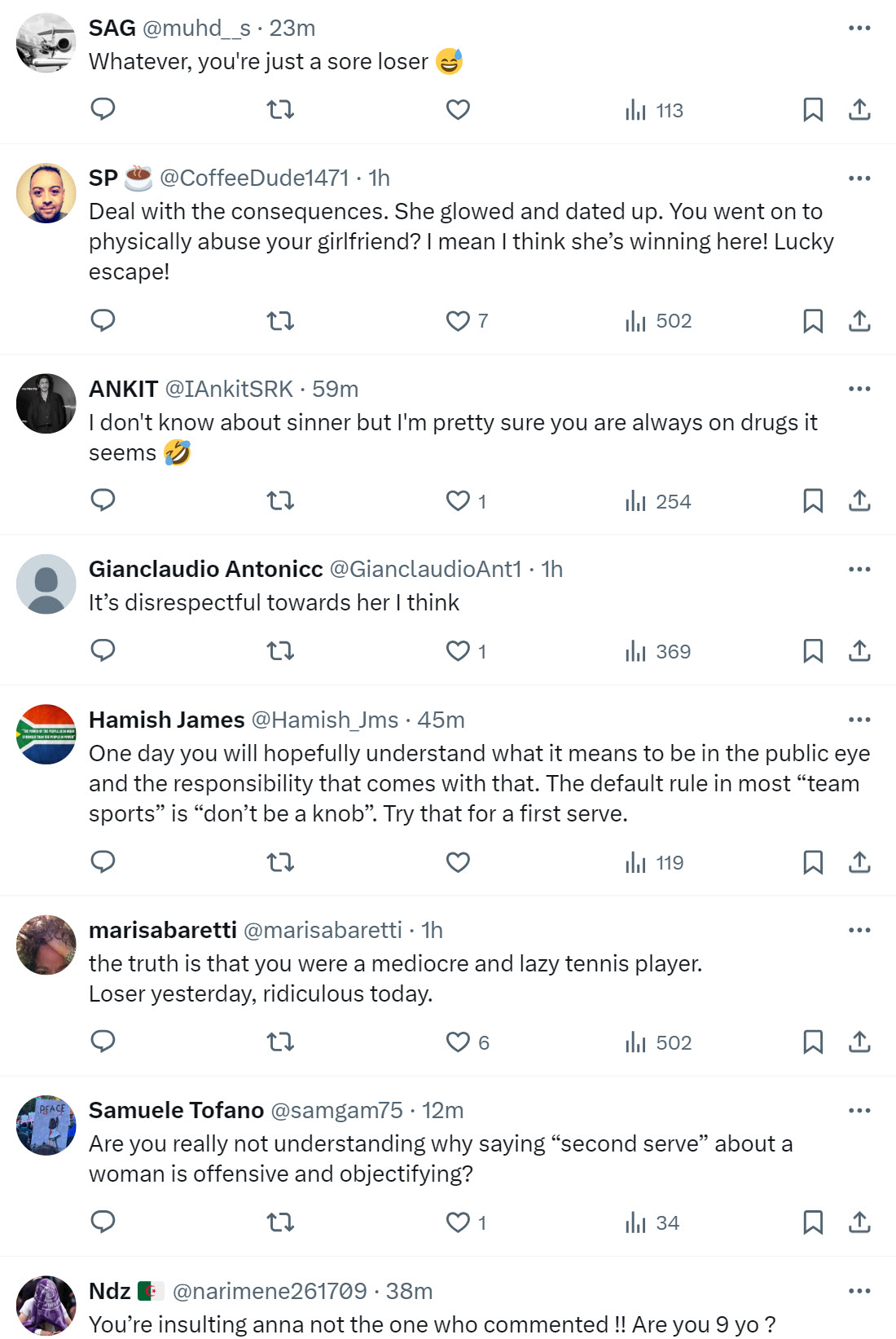Like ANKIT's reply about drugs
This screenshot has height=1339, width=896.
click(x=458, y=501)
